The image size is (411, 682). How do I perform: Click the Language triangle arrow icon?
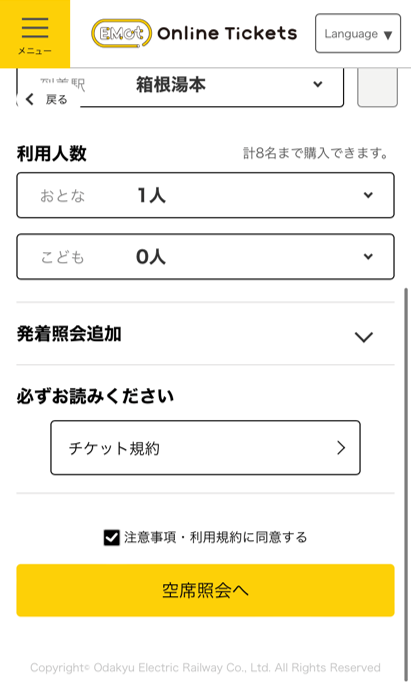pyautogui.click(x=388, y=35)
